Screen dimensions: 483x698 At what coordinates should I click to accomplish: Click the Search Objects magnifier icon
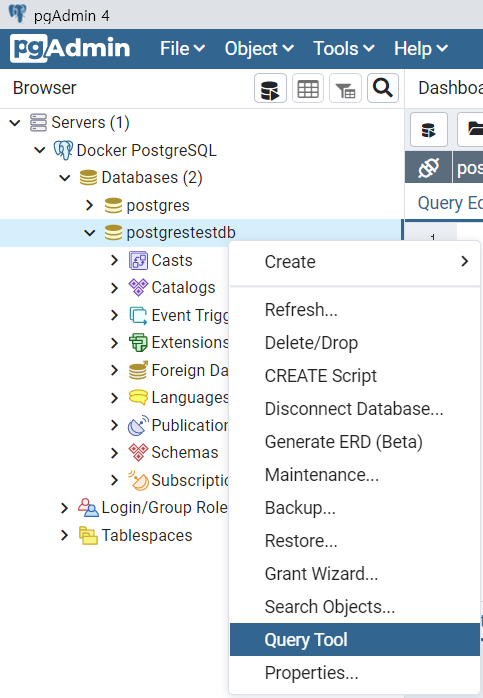(382, 88)
